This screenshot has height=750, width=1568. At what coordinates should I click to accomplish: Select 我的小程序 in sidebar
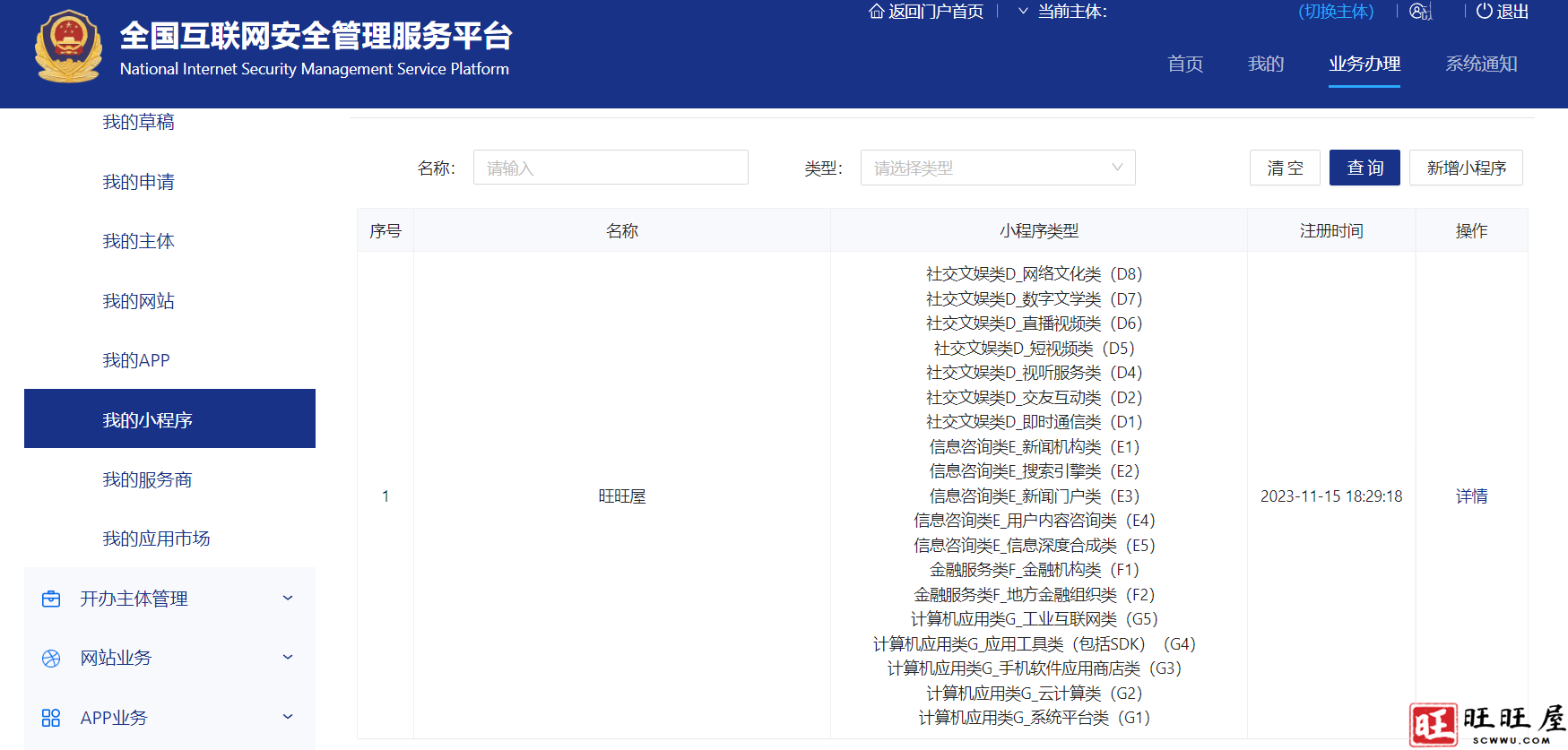pyautogui.click(x=169, y=418)
